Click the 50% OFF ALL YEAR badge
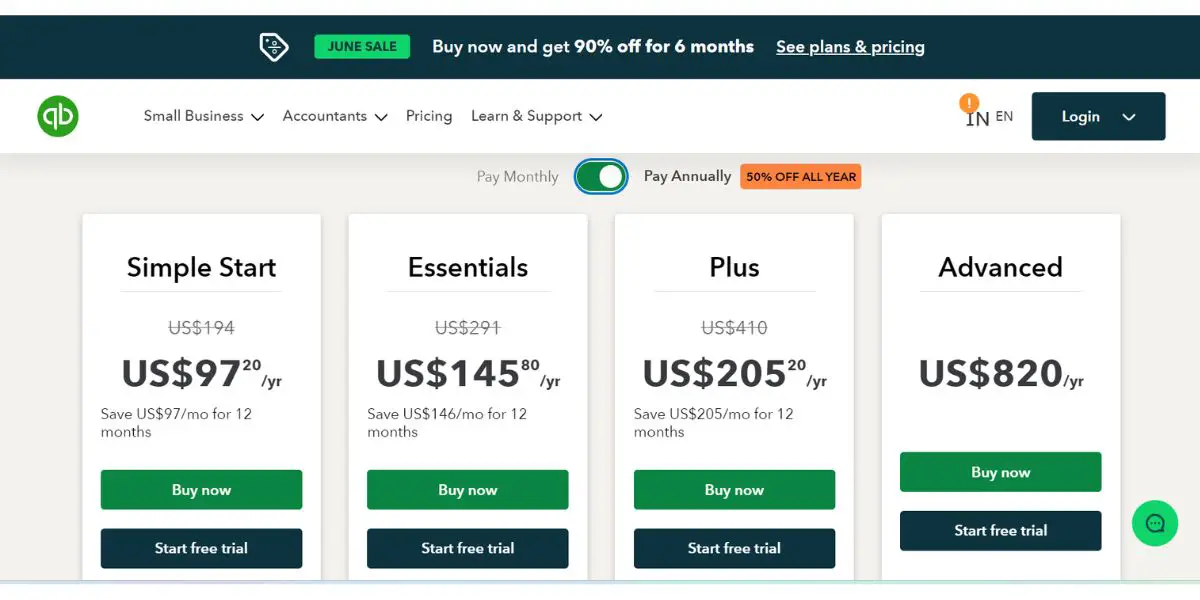 click(801, 177)
